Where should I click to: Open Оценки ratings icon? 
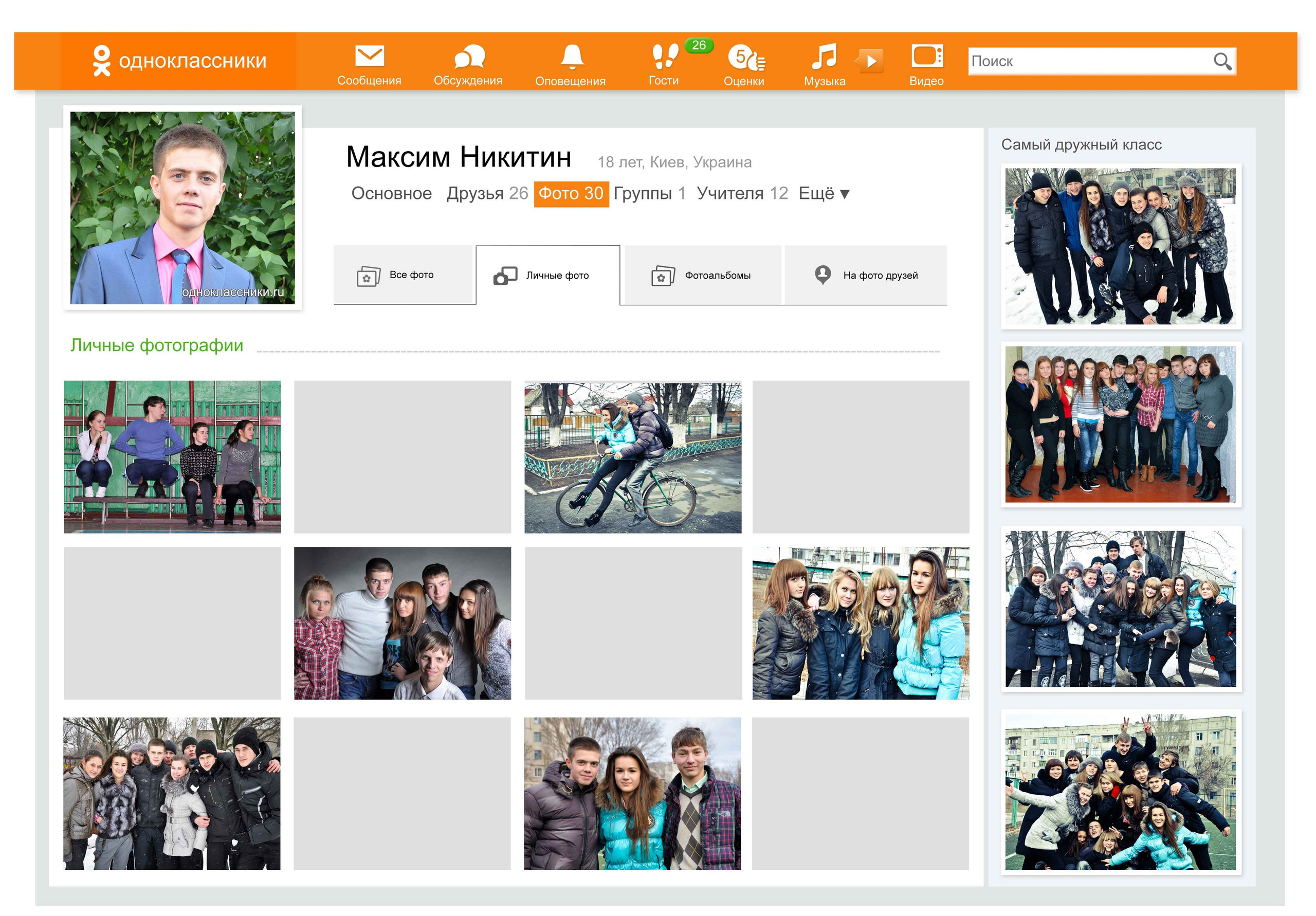pyautogui.click(x=745, y=58)
